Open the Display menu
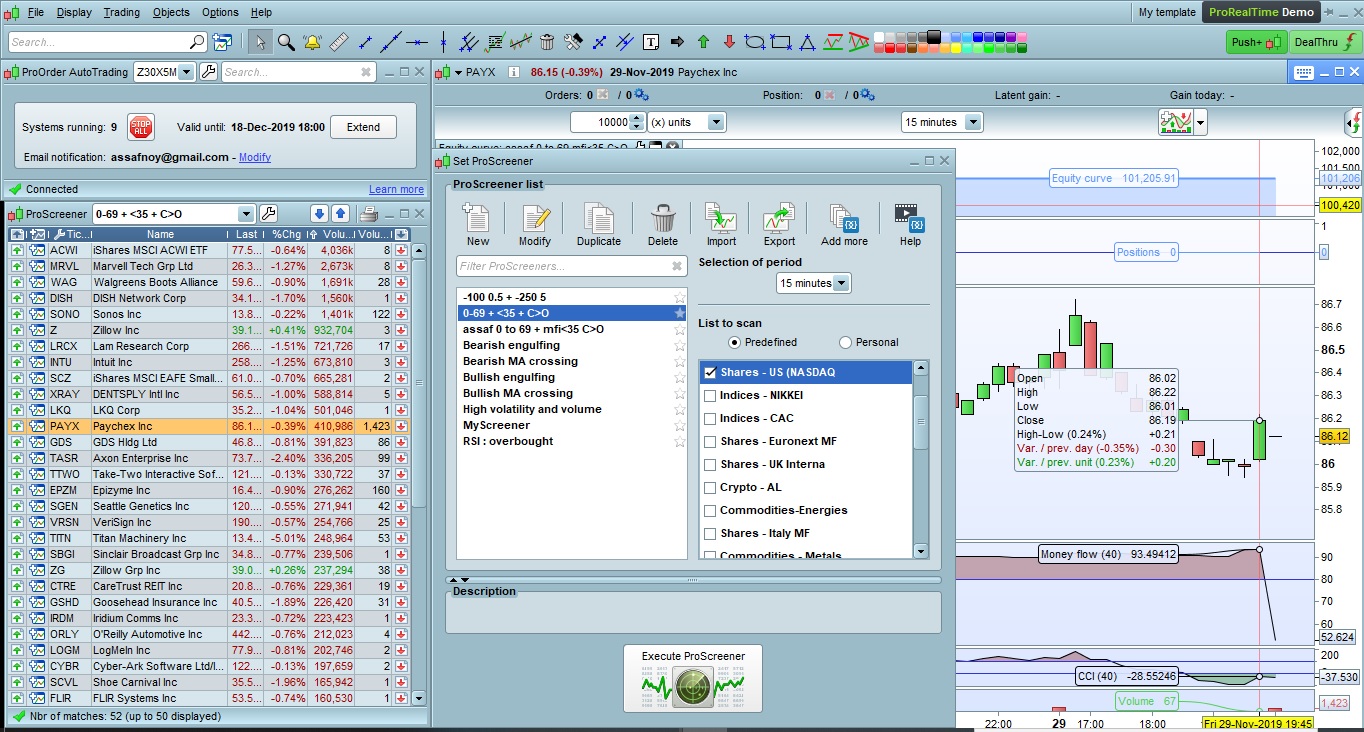Viewport: 1364px width, 732px height. click(74, 12)
